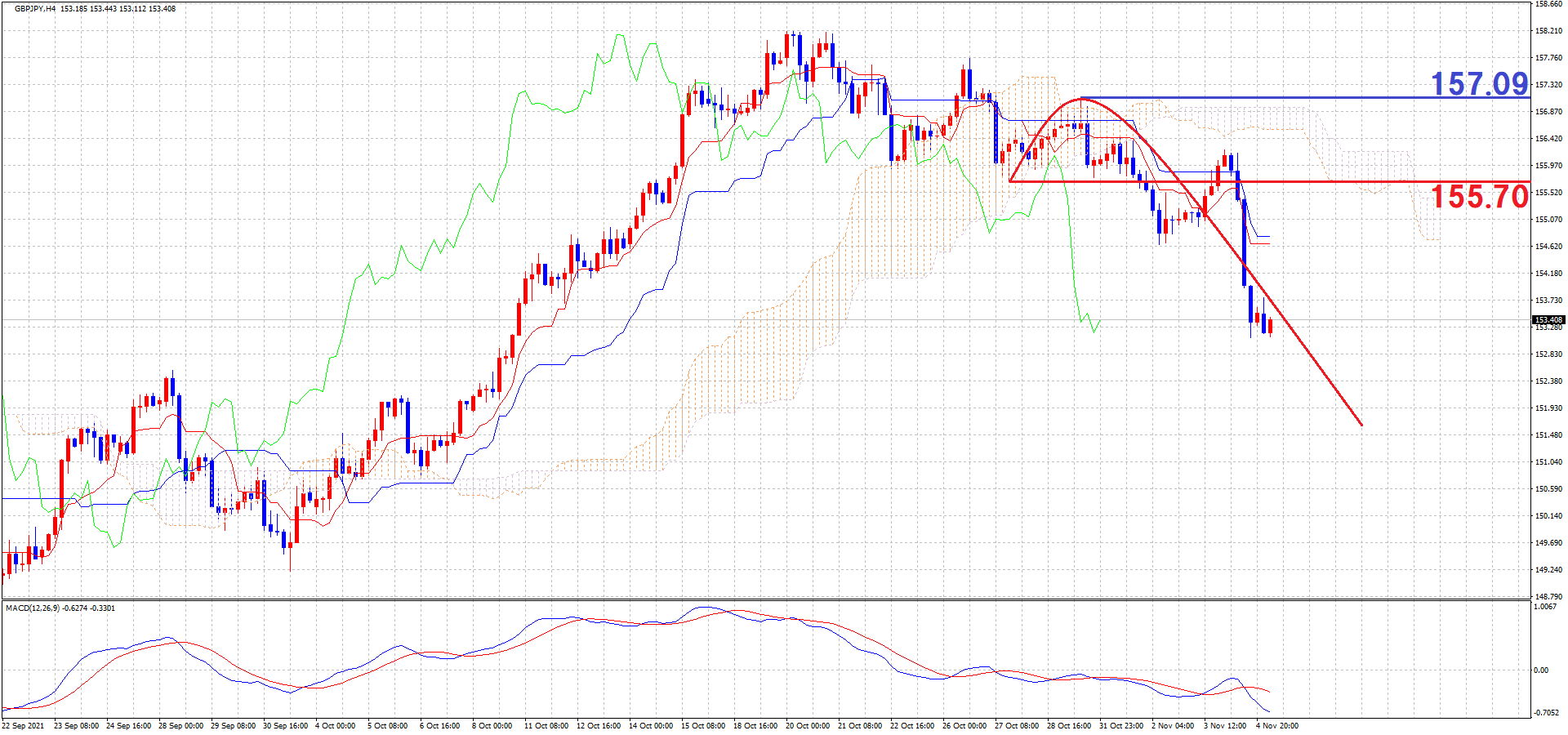Click the 15 Oct 08:00 time axis label
Viewport: 1568px width, 735px height.
point(703,726)
